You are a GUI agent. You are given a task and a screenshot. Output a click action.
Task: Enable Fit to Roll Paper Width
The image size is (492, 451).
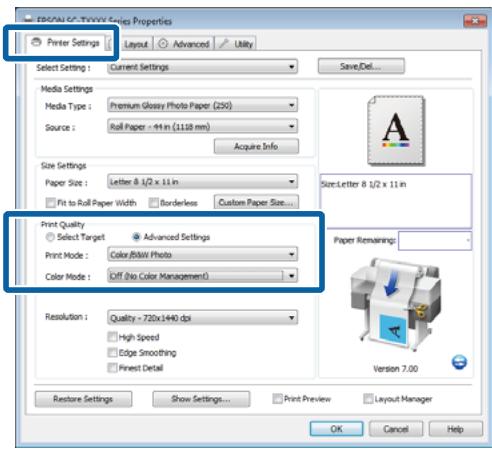51,203
